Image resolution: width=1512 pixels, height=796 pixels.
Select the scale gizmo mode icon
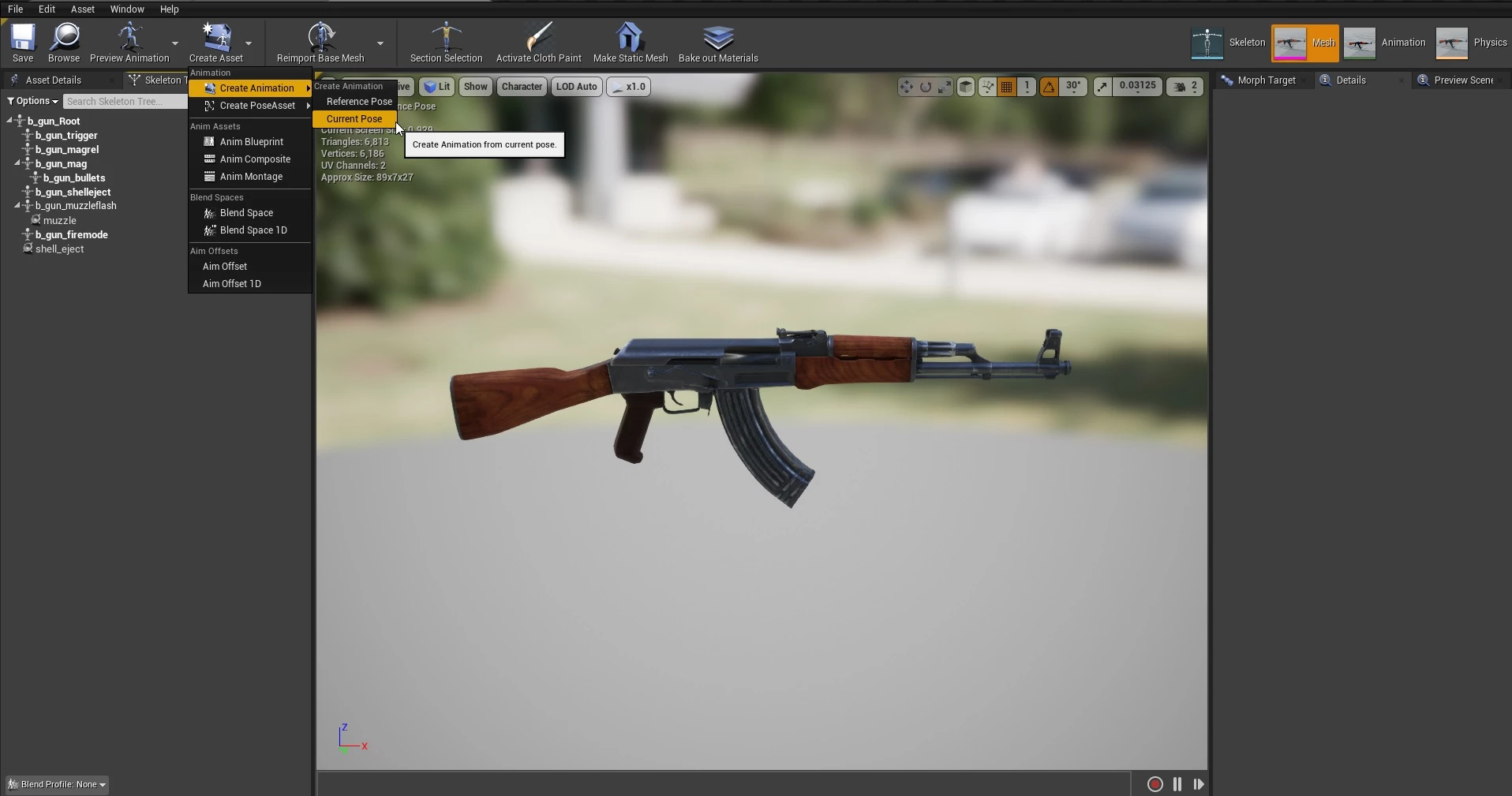click(x=945, y=87)
